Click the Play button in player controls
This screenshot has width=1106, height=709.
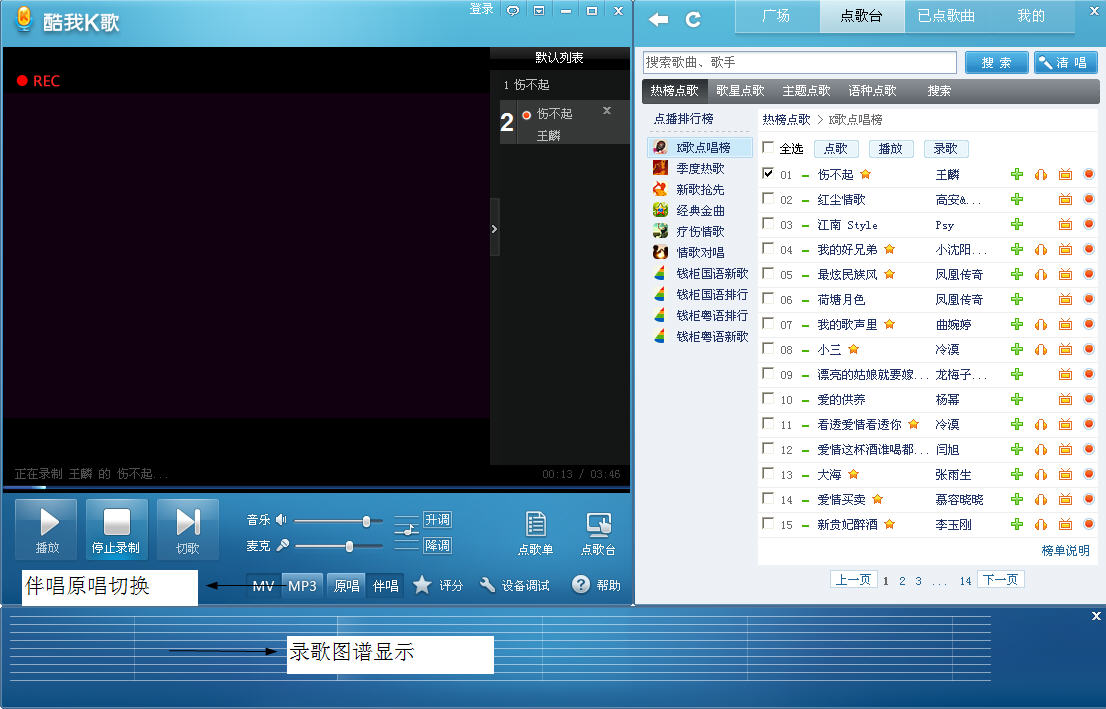(47, 528)
